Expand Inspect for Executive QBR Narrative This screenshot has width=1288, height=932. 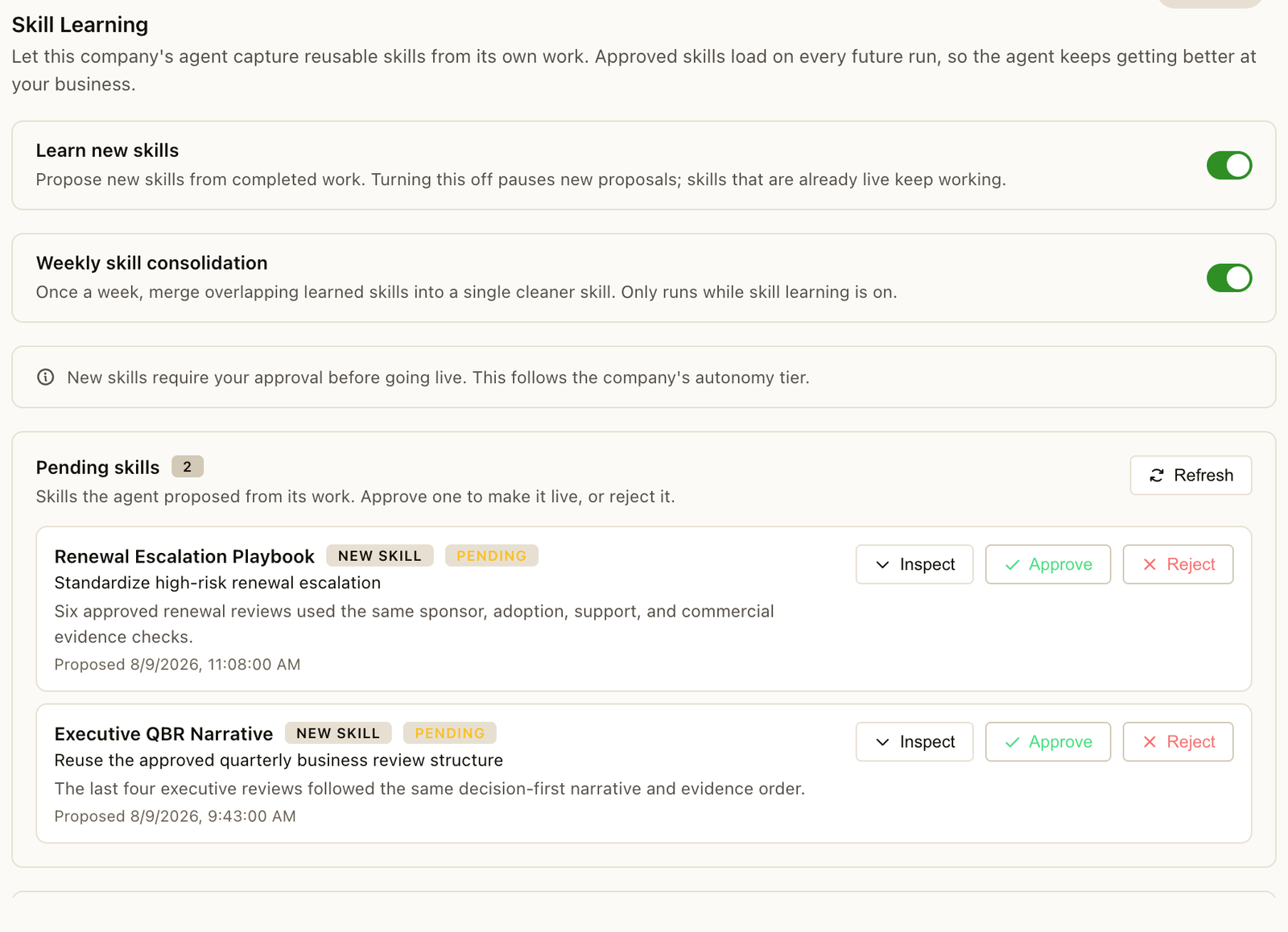point(914,742)
